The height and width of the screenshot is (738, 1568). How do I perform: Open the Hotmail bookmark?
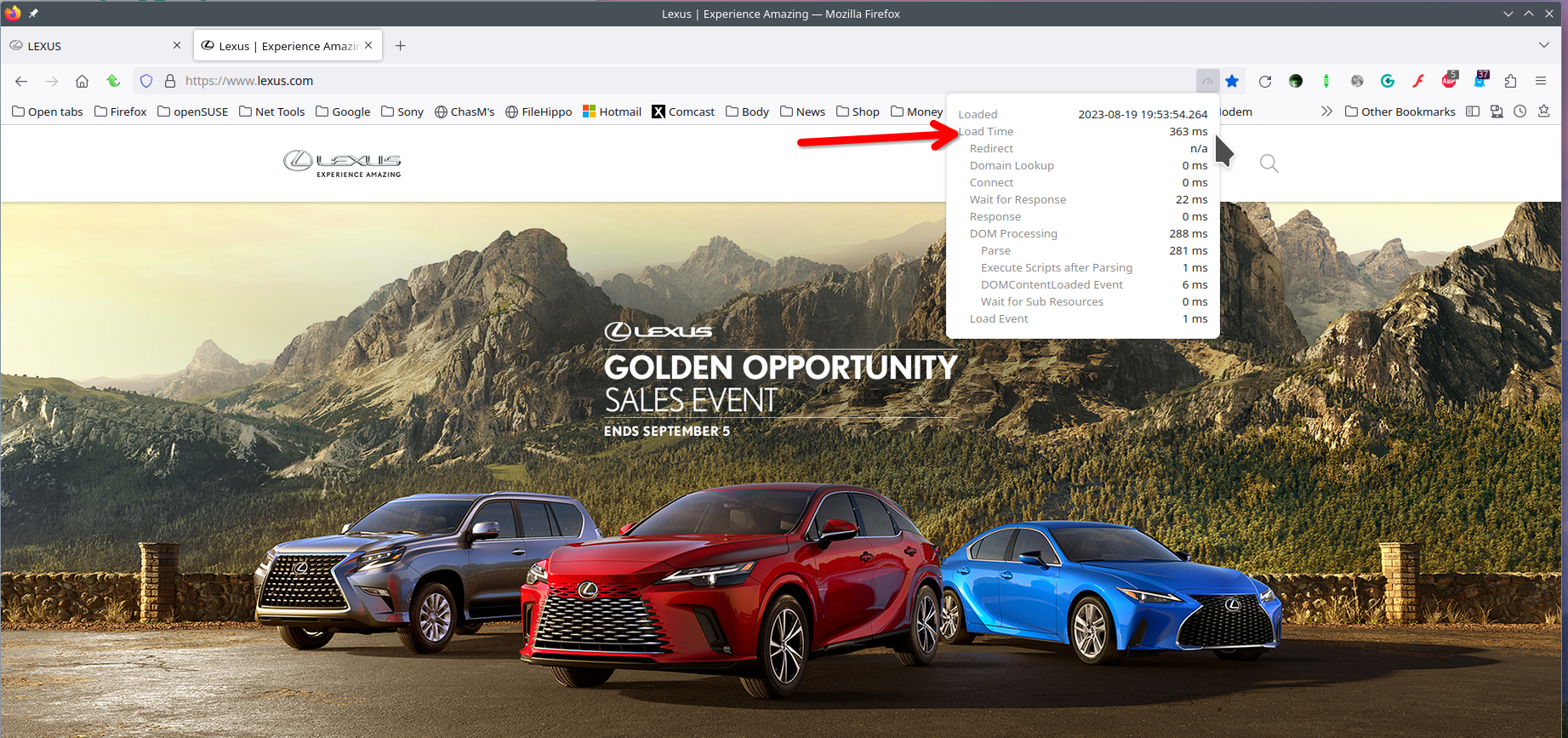click(x=612, y=112)
